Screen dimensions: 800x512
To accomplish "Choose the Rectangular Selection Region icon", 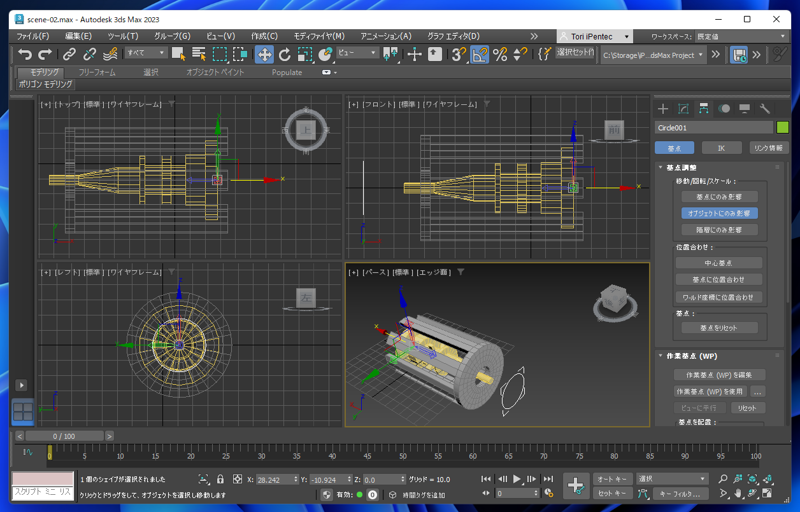I will coord(220,54).
